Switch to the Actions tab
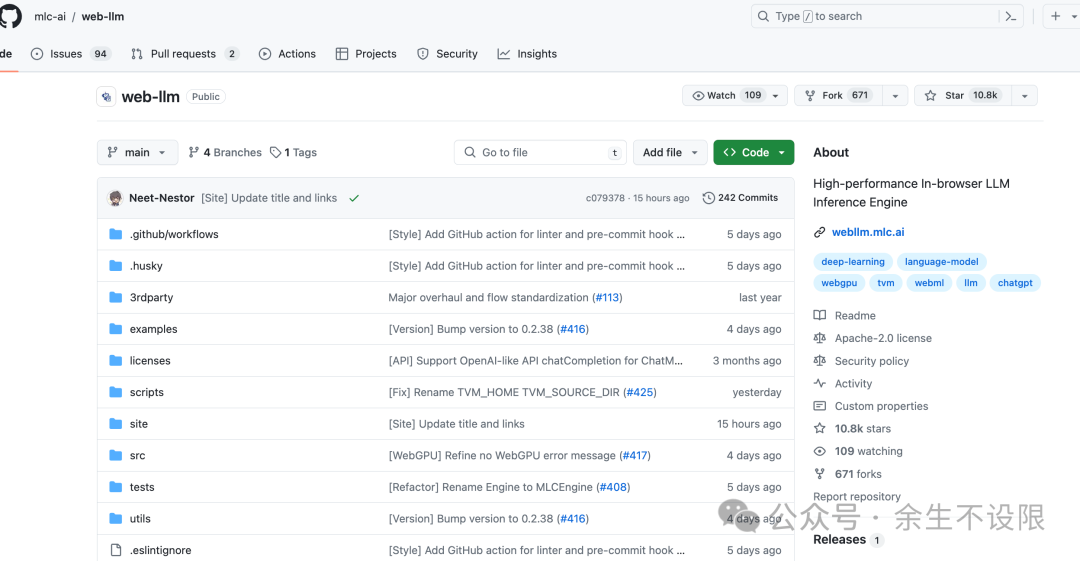Screen dimensions: 1080x561 click(287, 54)
